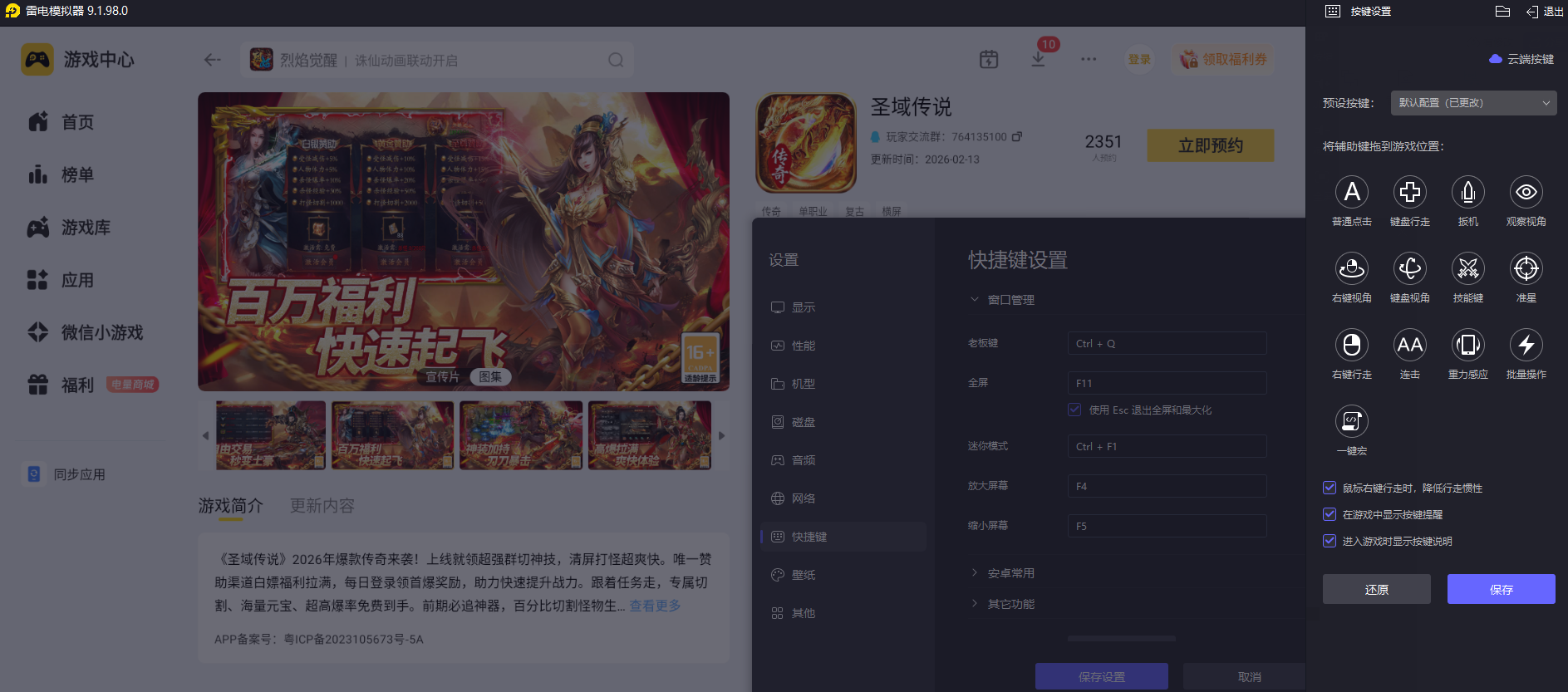Image resolution: width=1568 pixels, height=692 pixels.
Task: Open 磁盘 settings category
Action: click(x=843, y=422)
